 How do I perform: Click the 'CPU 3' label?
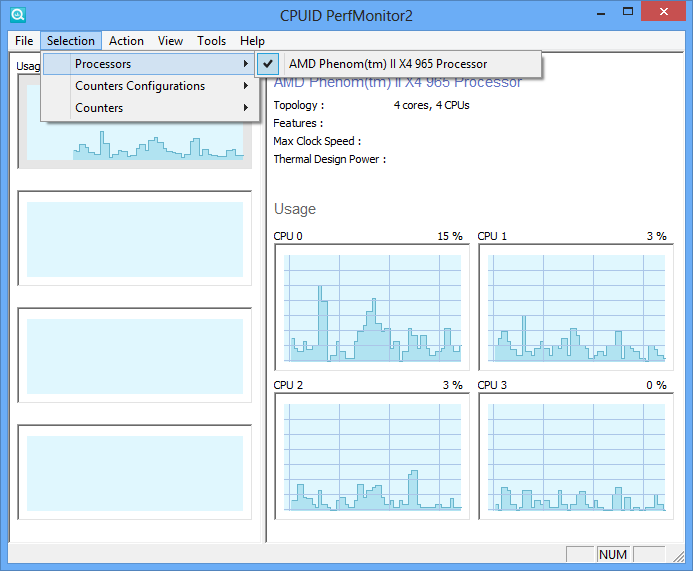click(492, 385)
